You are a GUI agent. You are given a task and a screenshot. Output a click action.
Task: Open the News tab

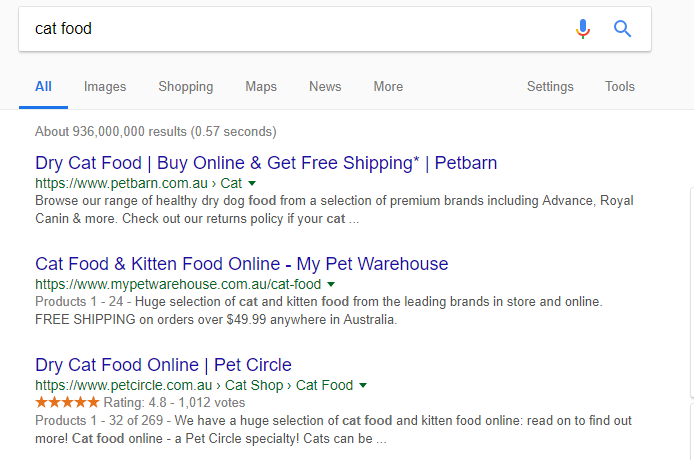coord(325,86)
